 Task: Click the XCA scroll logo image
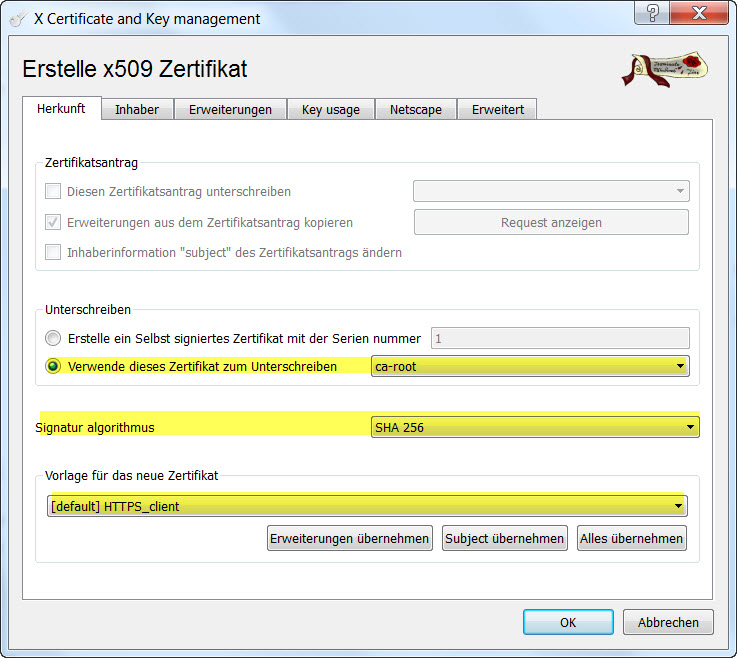pyautogui.click(x=667, y=68)
